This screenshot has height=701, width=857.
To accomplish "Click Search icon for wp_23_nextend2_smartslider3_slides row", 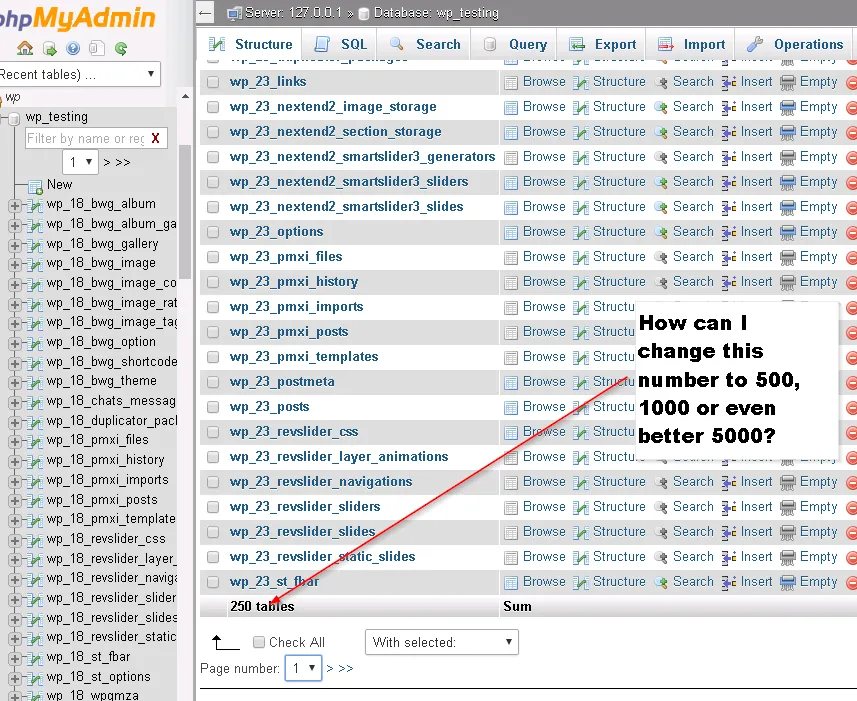I will coord(661,208).
